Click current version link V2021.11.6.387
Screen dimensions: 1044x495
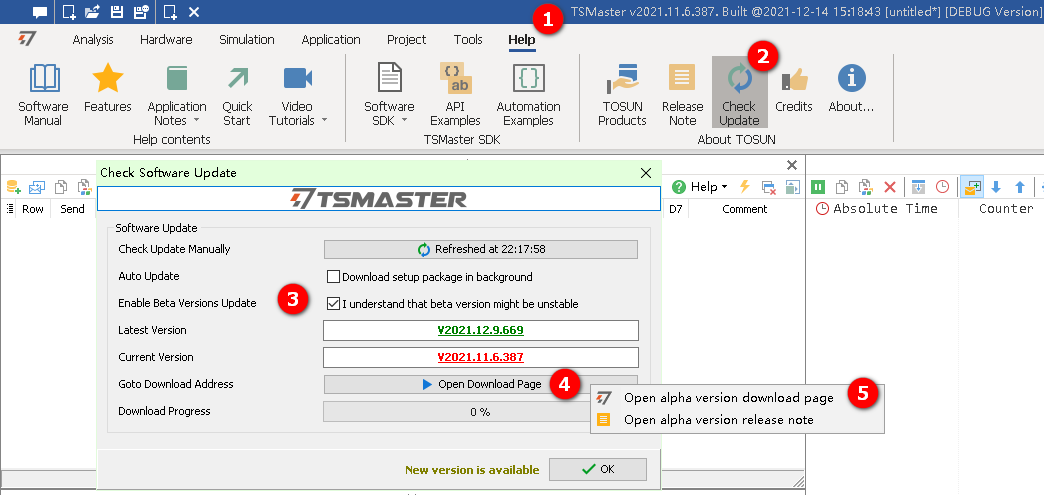[481, 357]
